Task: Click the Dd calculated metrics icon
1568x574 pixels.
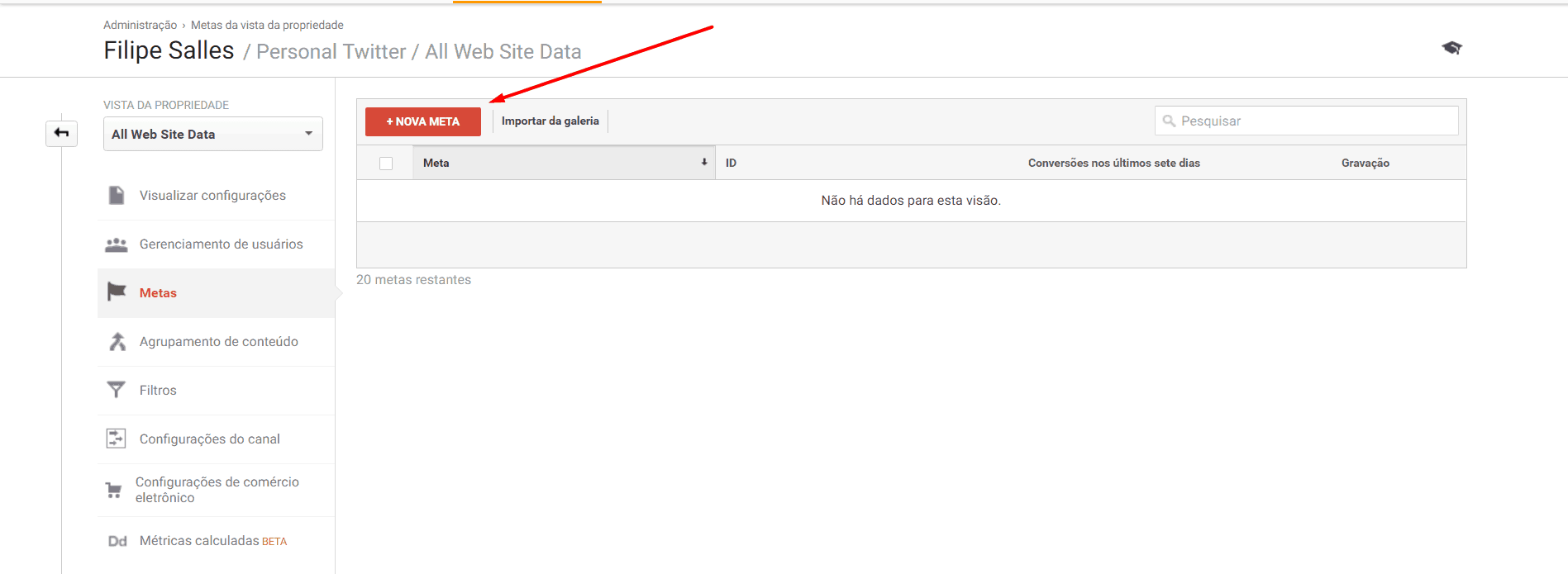Action: click(x=117, y=541)
